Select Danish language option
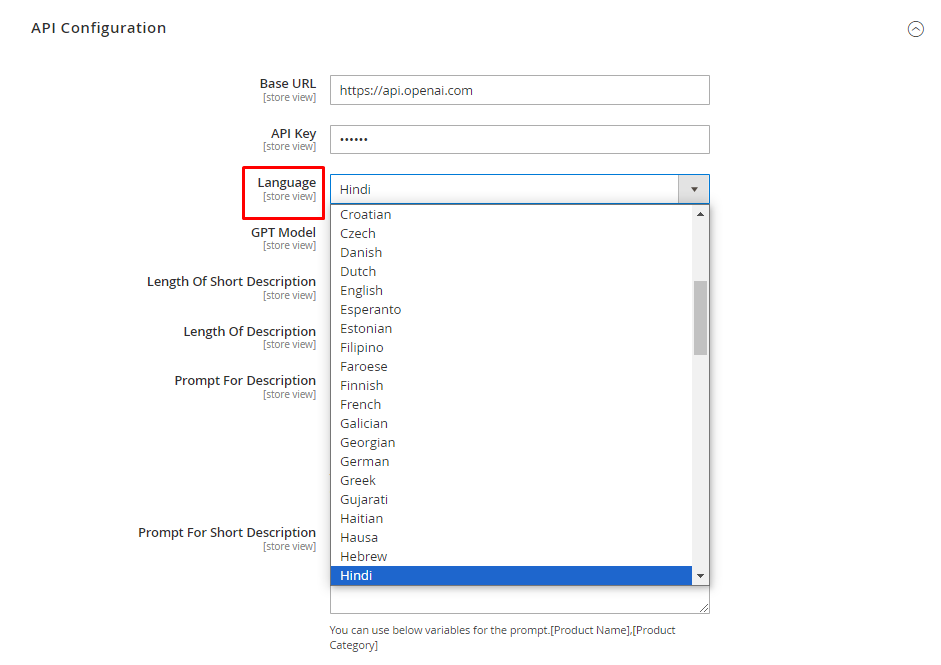The width and height of the screenshot is (941, 665). pyautogui.click(x=361, y=252)
